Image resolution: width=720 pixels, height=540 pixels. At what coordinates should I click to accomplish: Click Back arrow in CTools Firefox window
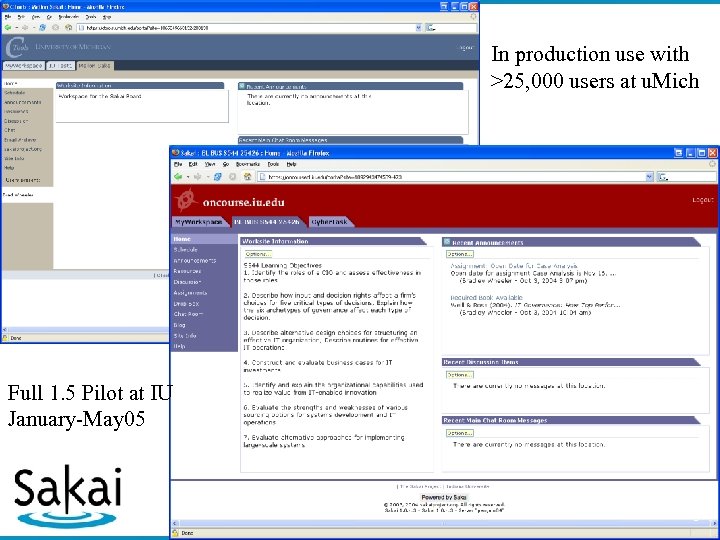8,28
